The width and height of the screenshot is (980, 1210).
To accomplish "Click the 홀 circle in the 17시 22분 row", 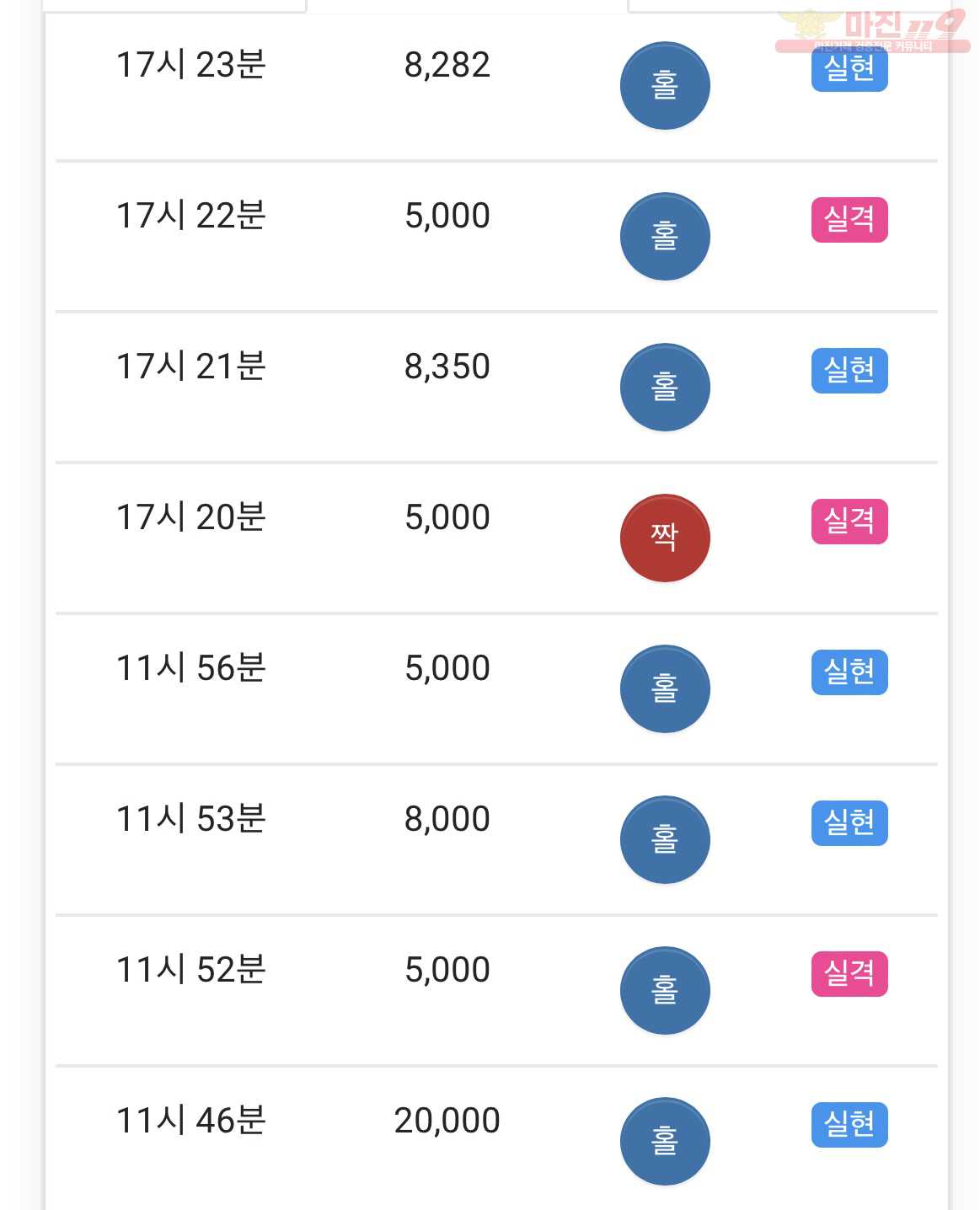I will coord(665,236).
